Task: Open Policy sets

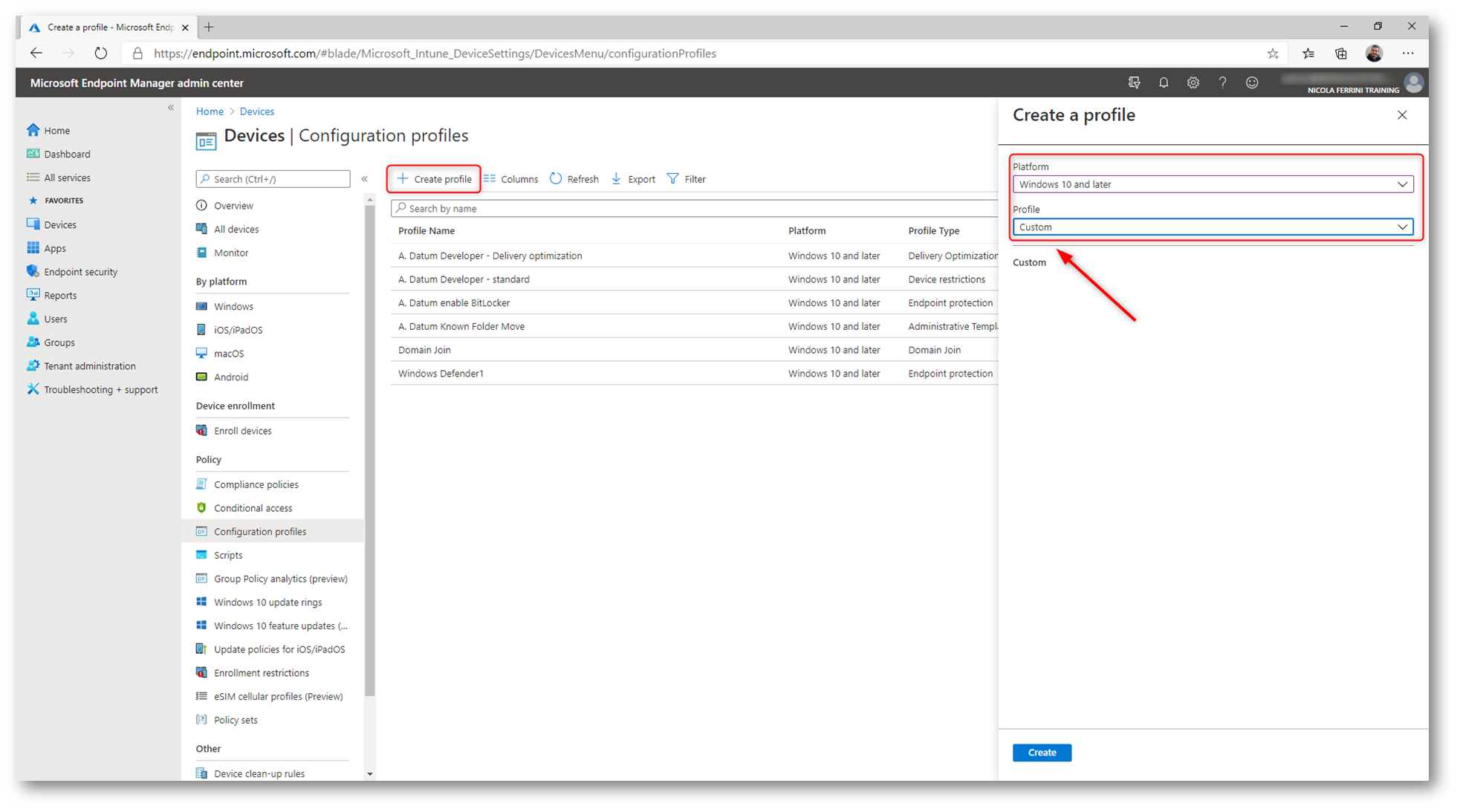Action: tap(236, 720)
